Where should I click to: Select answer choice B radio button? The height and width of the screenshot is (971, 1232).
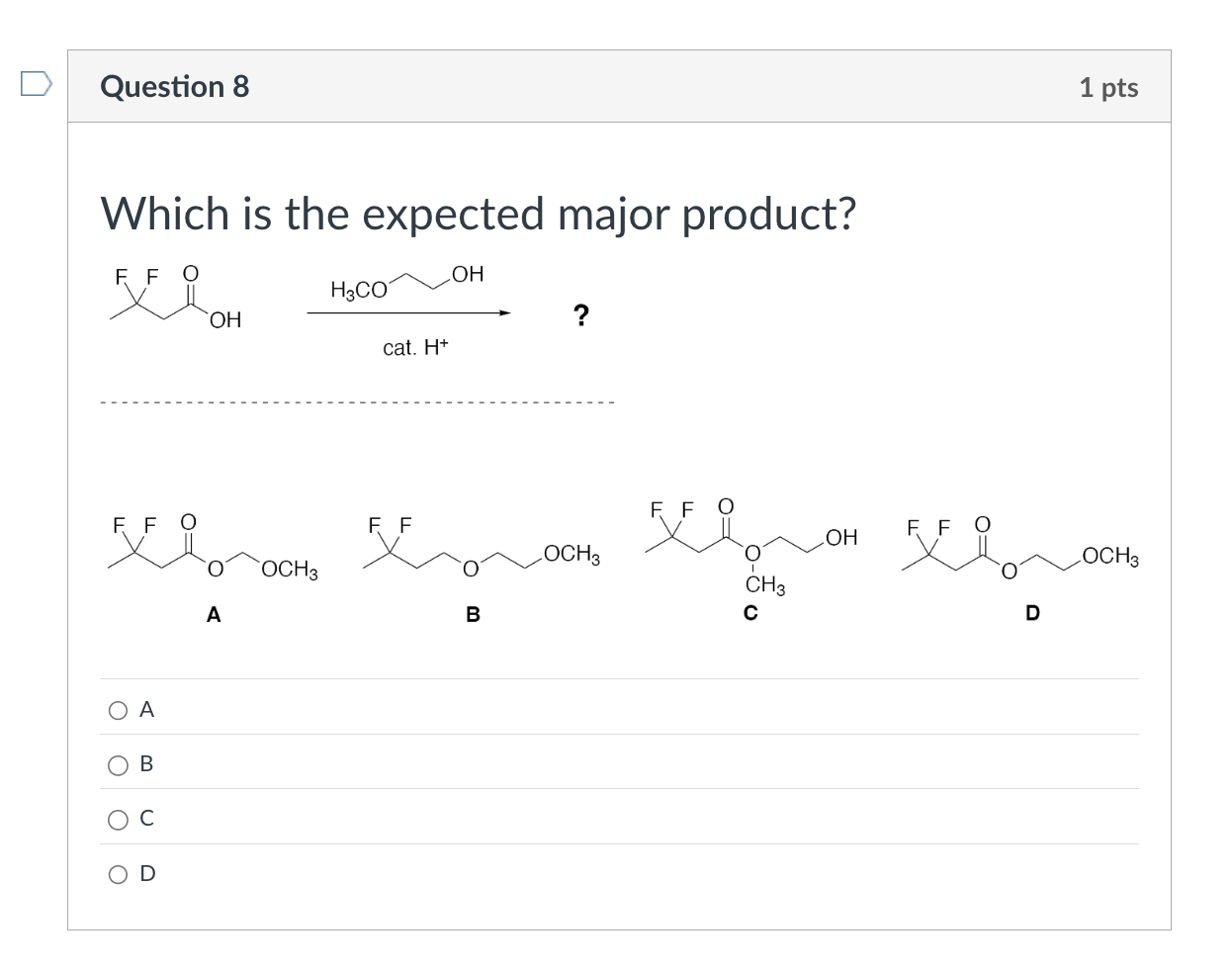click(117, 762)
